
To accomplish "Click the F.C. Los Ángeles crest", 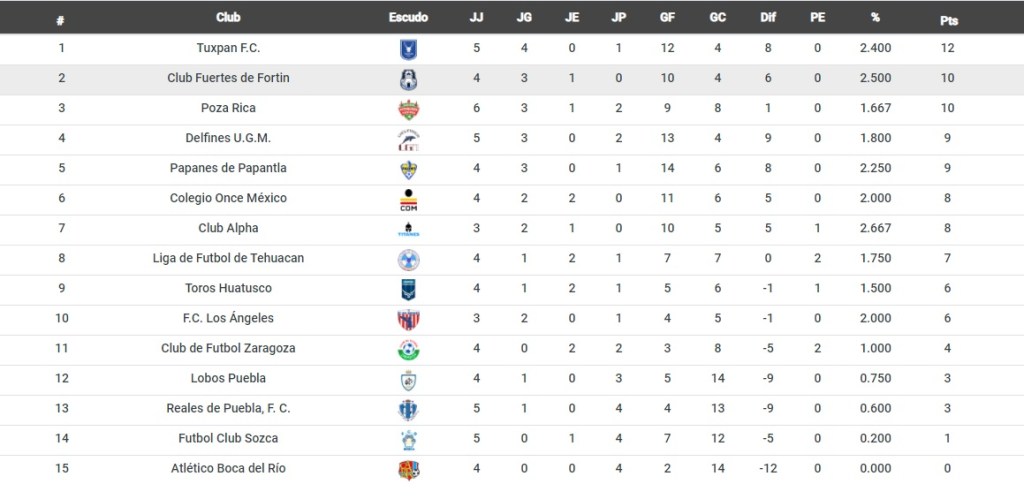I will [x=408, y=319].
